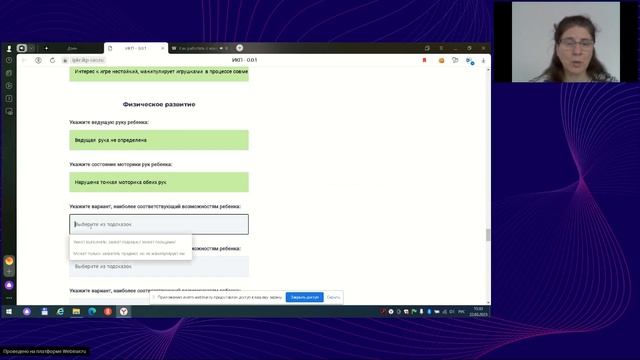Open Internet Explorer in the taskbar

pos(60,311)
